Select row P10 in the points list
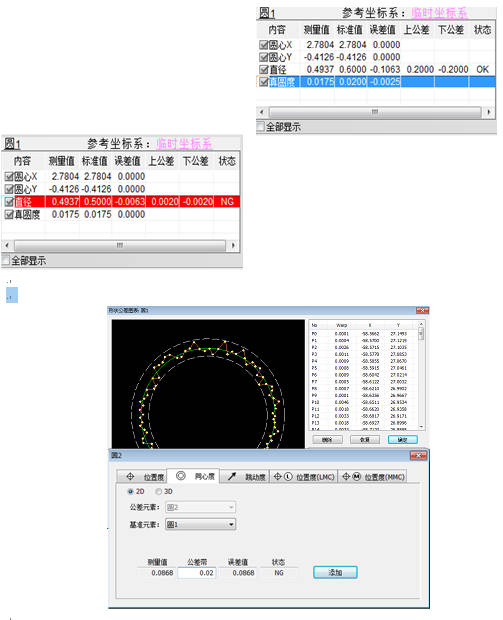The width and height of the screenshot is (503, 620). pyautogui.click(x=363, y=402)
